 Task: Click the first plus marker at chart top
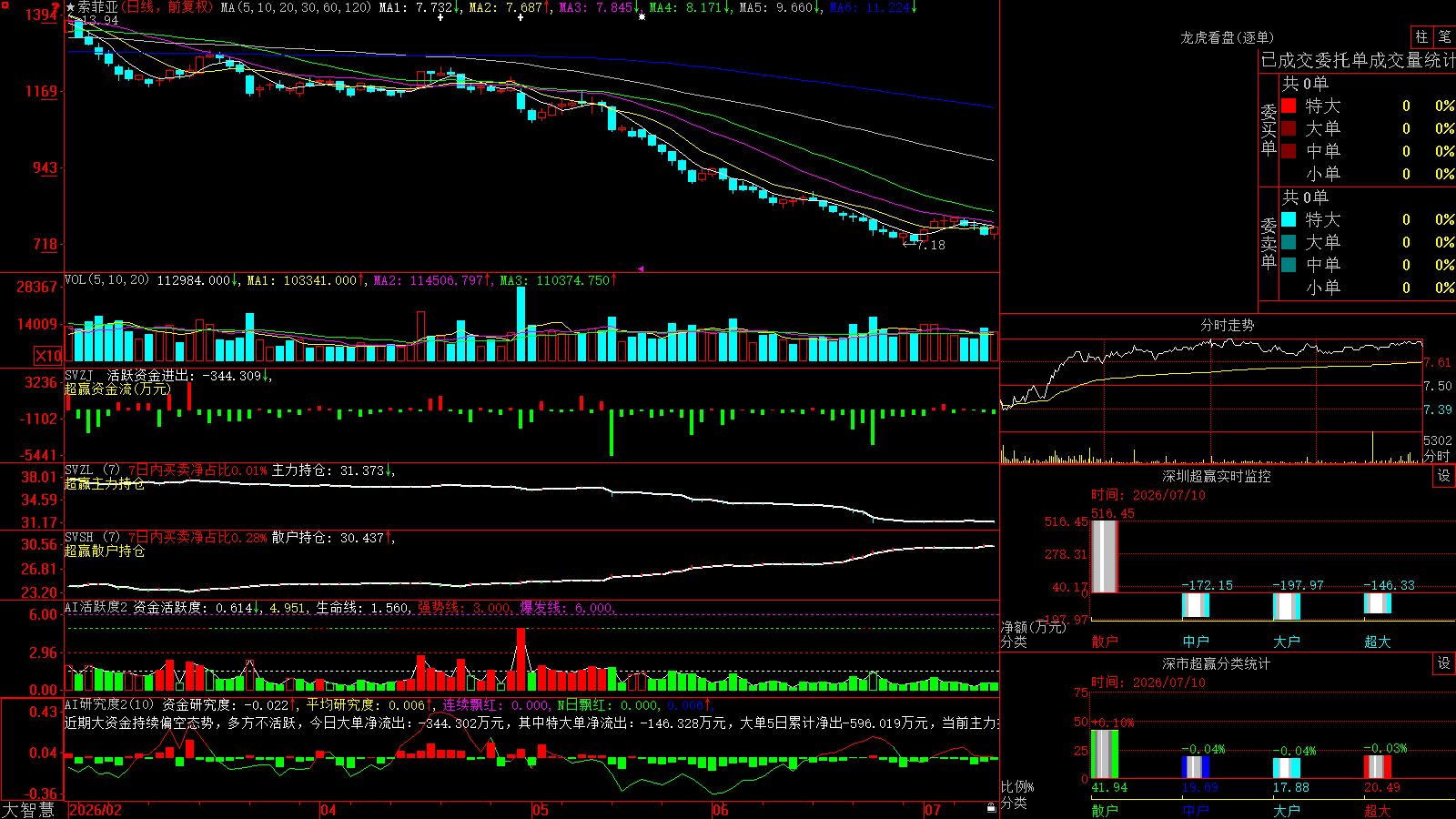click(440, 17)
